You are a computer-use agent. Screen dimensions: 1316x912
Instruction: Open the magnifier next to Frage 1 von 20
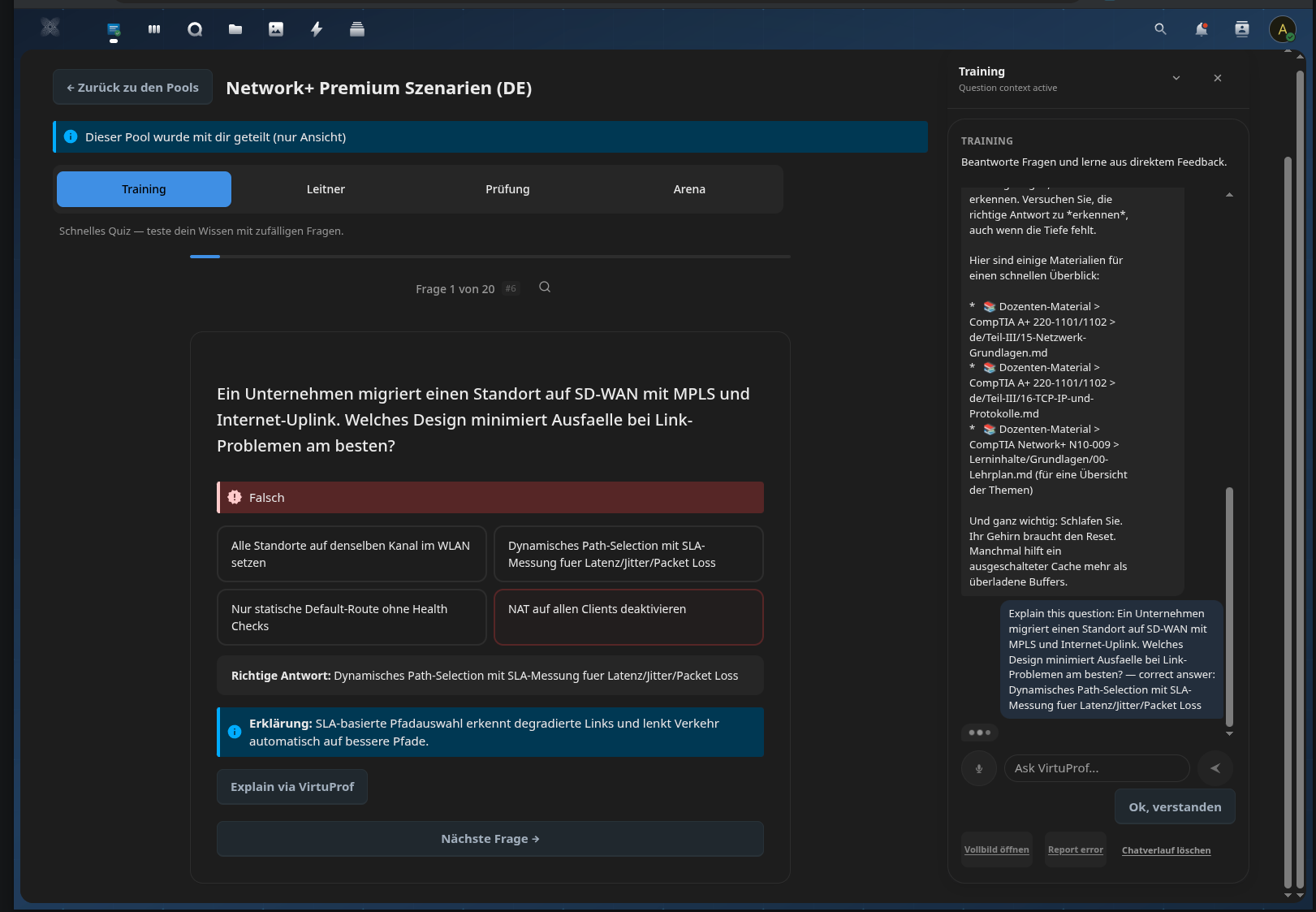tap(544, 287)
